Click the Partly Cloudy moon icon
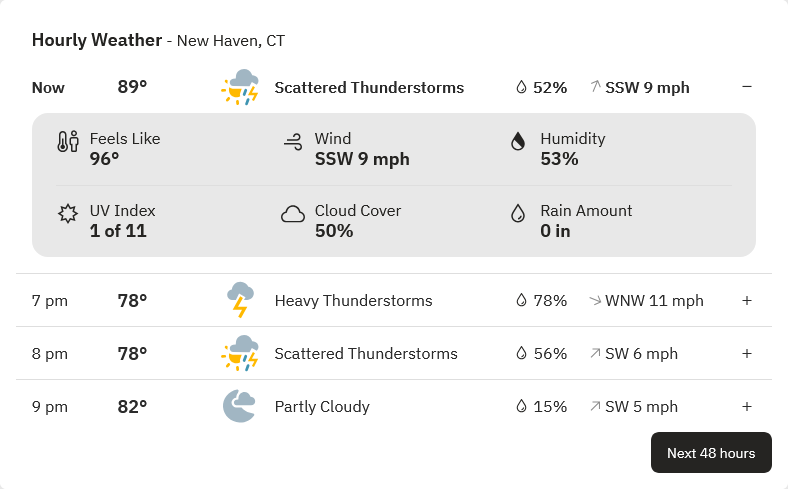The height and width of the screenshot is (489, 788). tap(239, 406)
